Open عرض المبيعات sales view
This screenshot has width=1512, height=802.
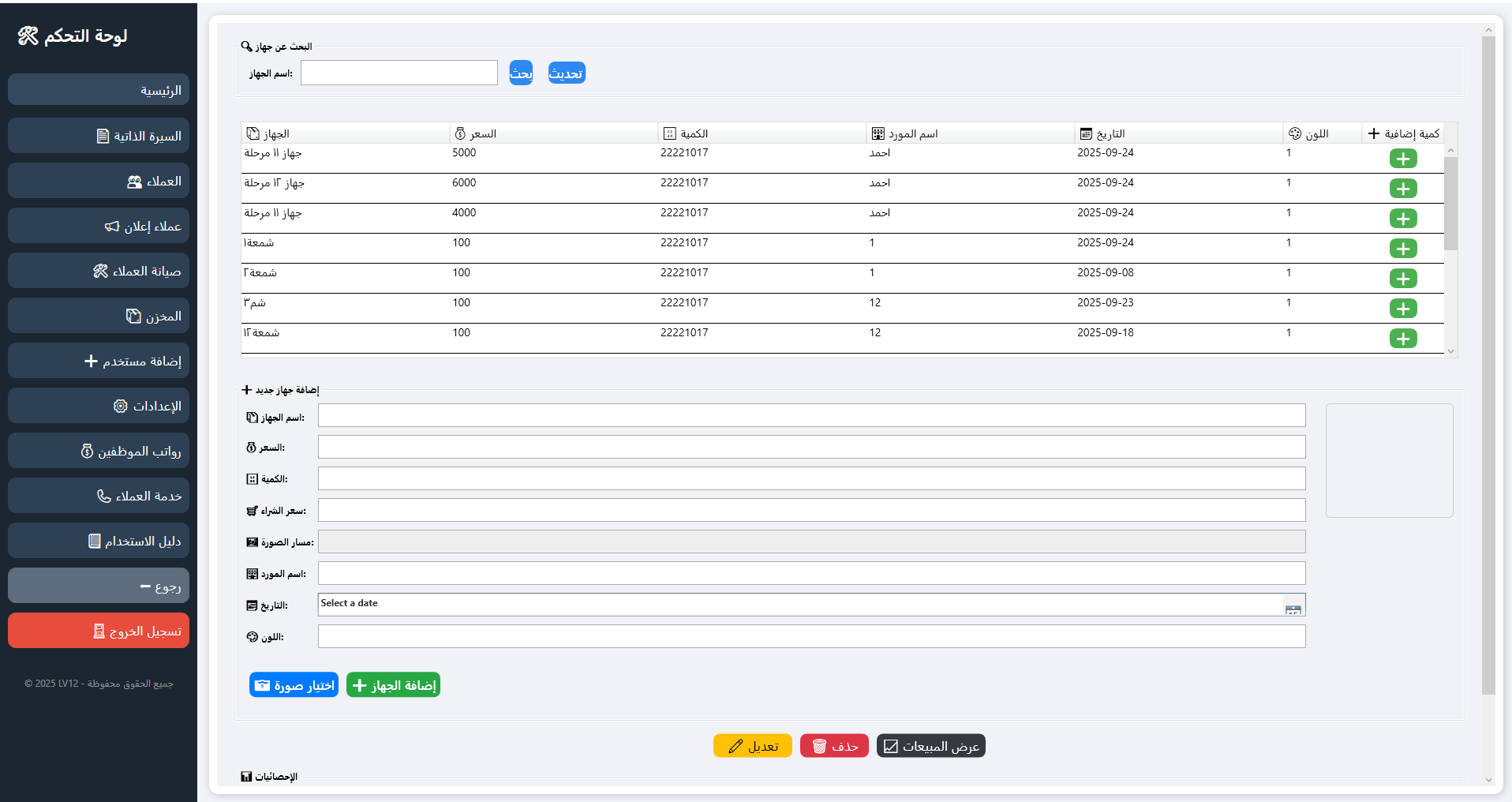click(930, 746)
